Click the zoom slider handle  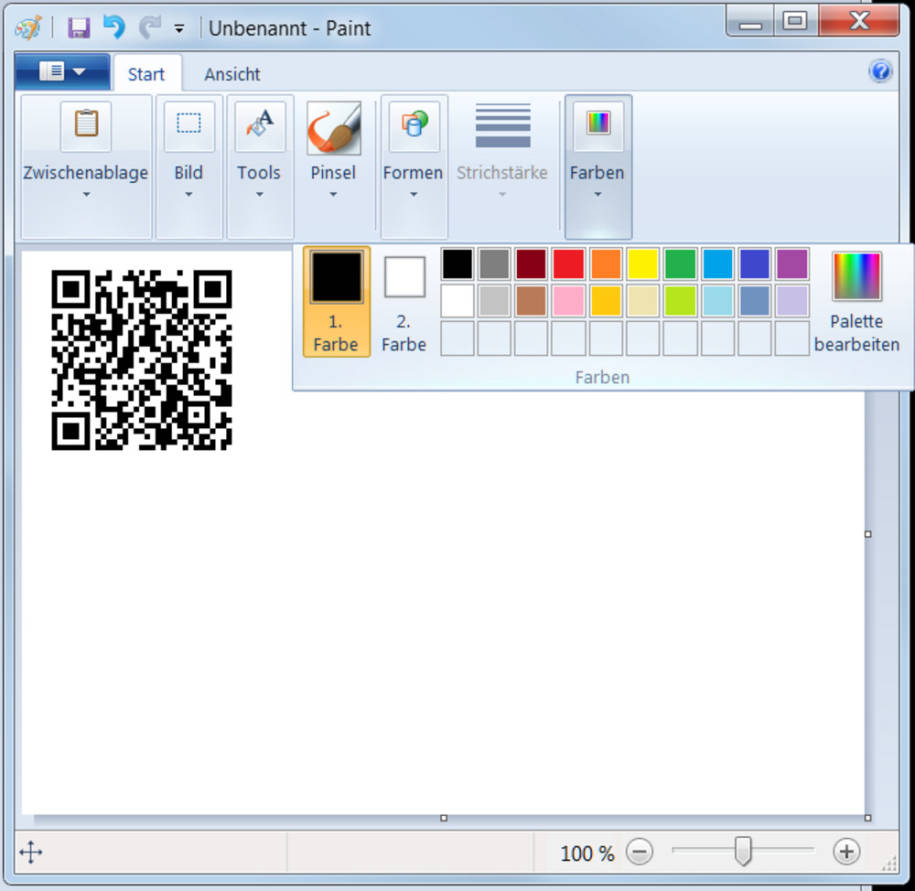(x=743, y=851)
